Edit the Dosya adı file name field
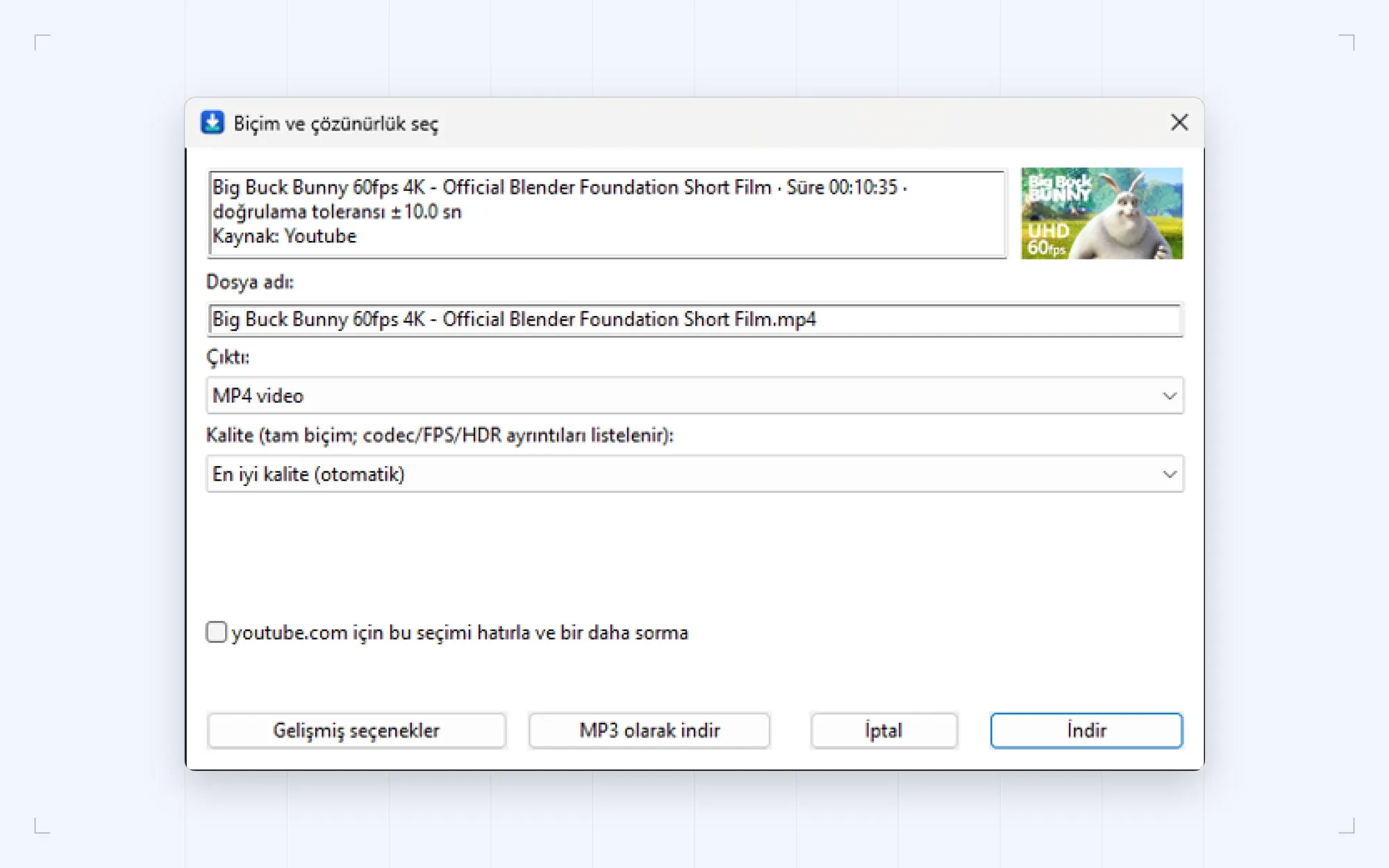Image resolution: width=1389 pixels, height=868 pixels. [695, 319]
